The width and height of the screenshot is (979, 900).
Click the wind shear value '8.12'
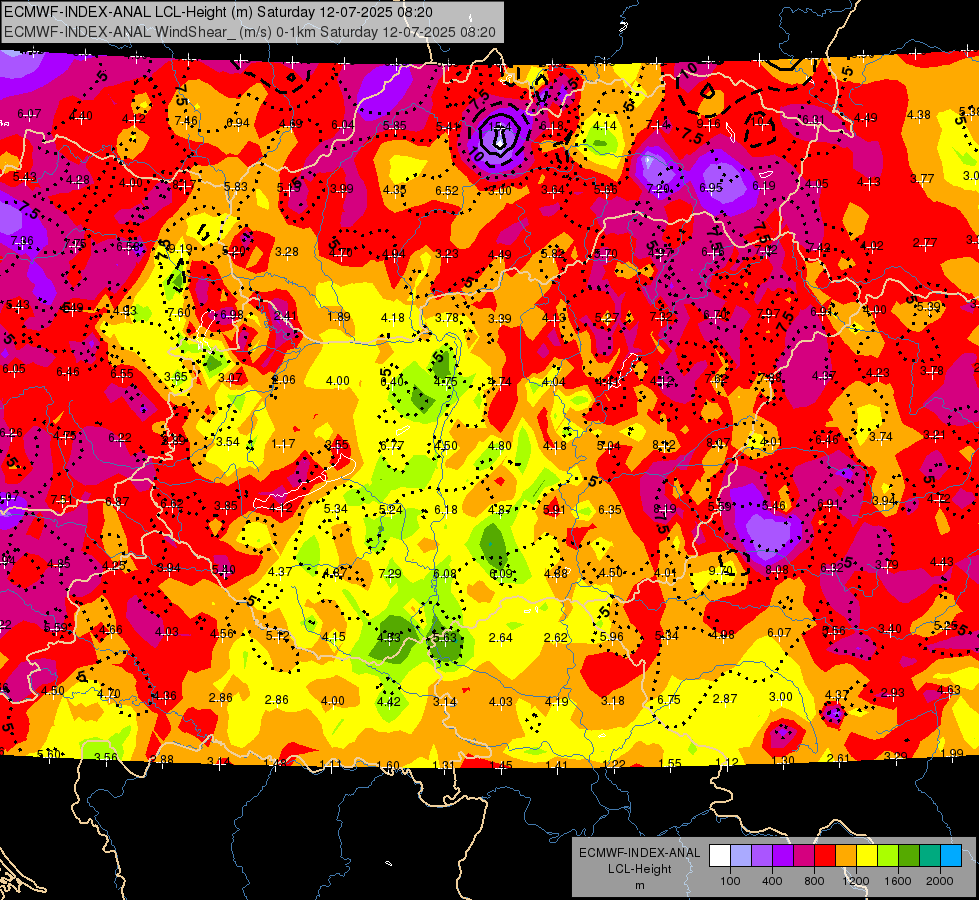[x=663, y=445]
